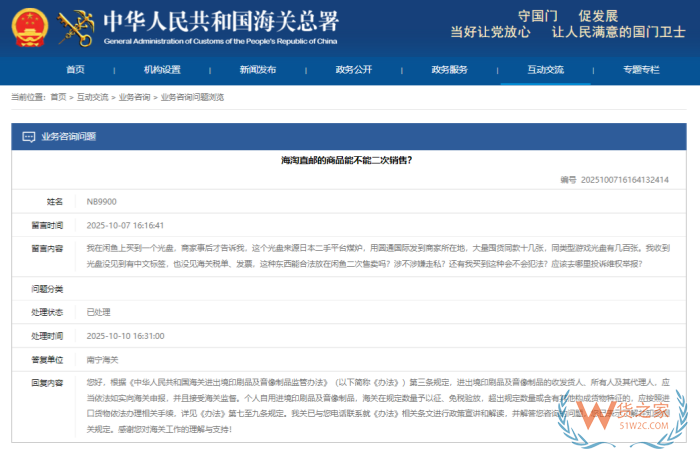Image resolution: width=700 pixels, height=462 pixels.
Task: Select the username NB9900
Action: pos(101,202)
